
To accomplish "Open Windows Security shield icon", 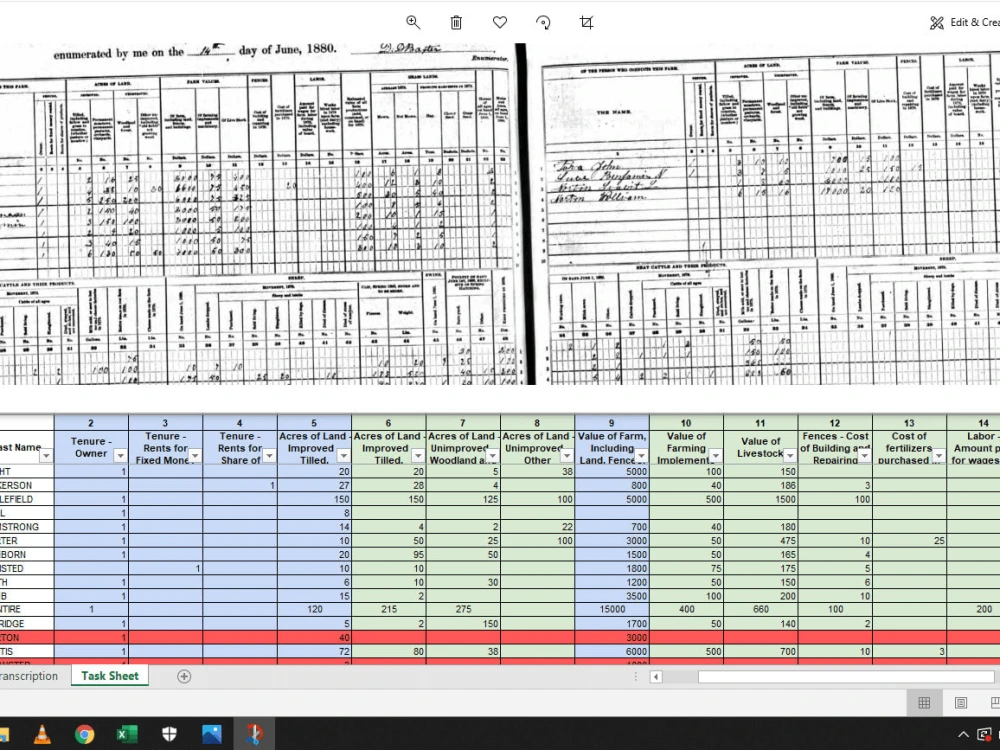I will tap(169, 734).
